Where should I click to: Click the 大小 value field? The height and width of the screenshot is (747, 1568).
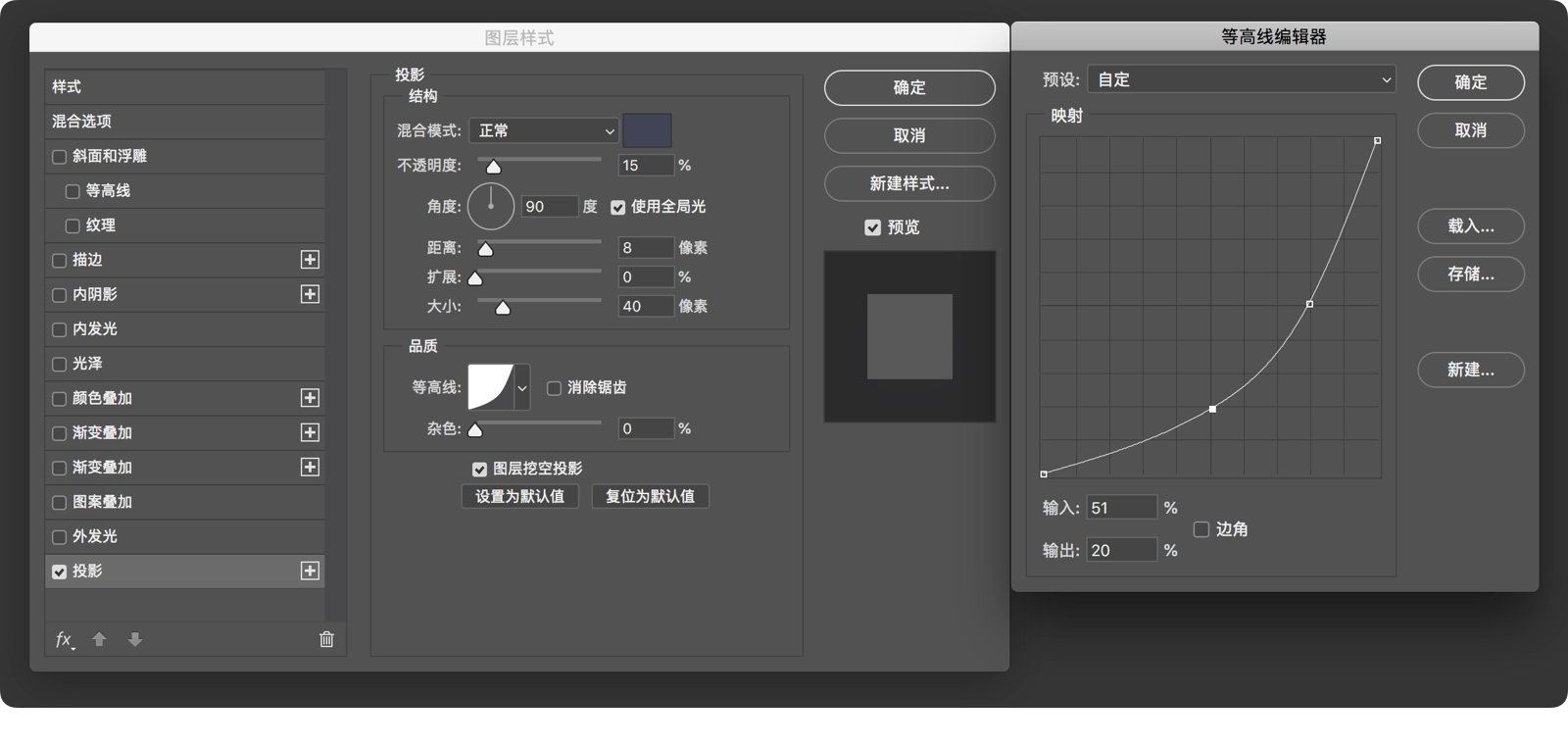pos(646,307)
